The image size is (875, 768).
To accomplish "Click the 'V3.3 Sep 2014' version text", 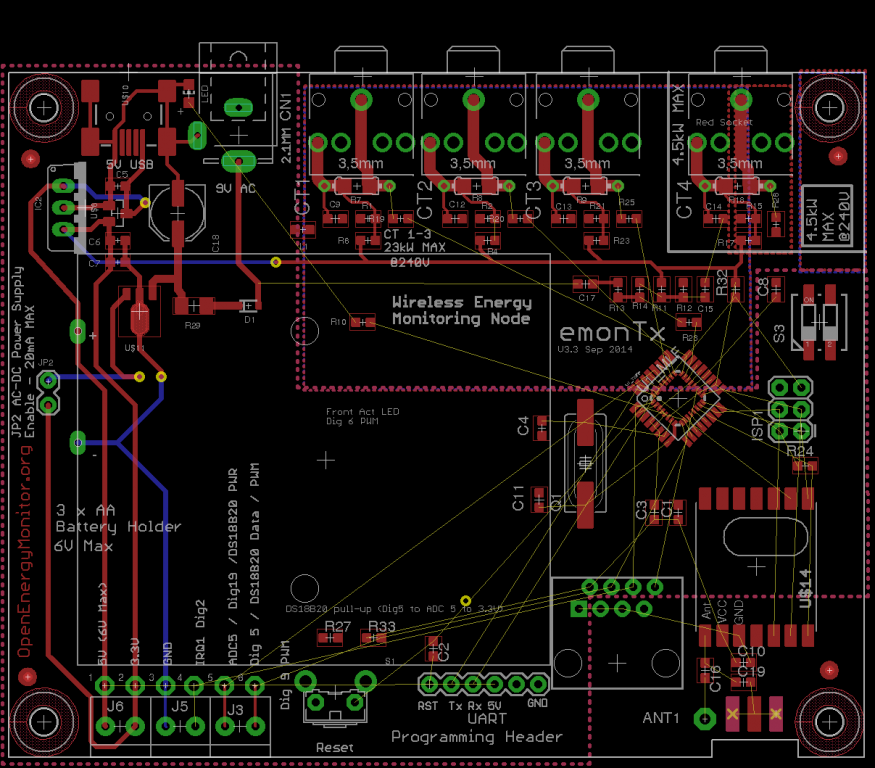I will tap(595, 349).
